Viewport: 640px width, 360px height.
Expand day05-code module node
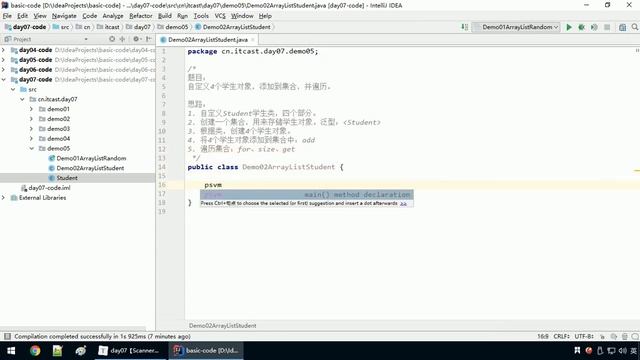tap(4, 60)
